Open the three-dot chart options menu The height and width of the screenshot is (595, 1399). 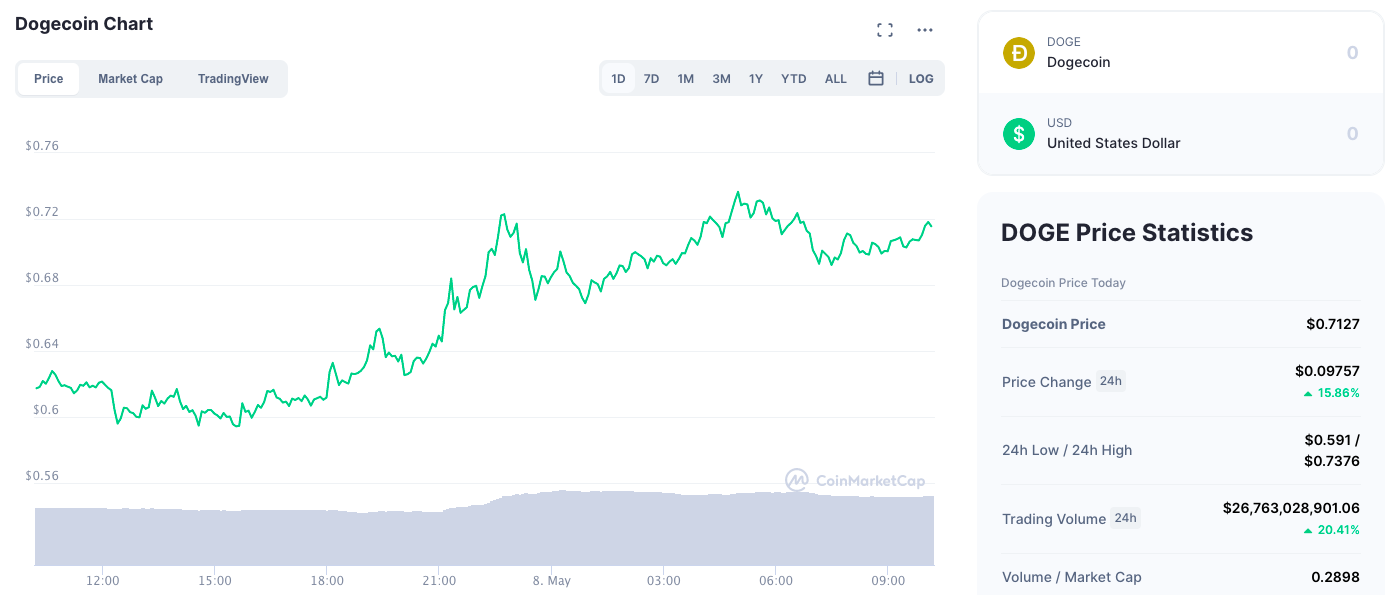pos(925,30)
